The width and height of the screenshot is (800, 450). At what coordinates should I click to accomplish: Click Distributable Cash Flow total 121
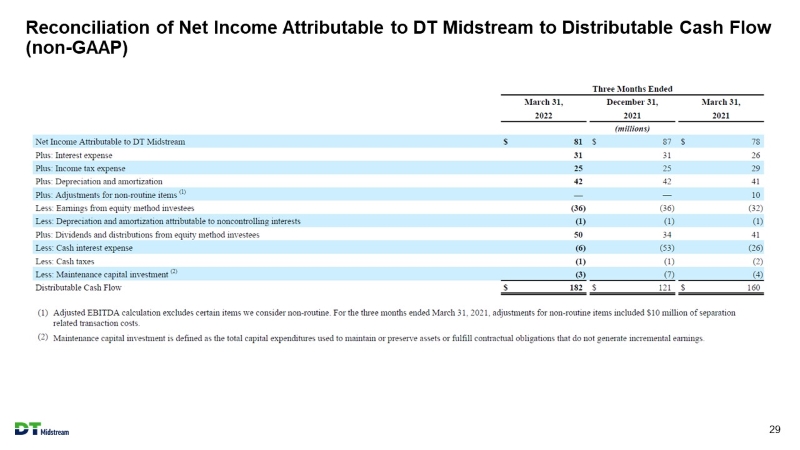pos(665,288)
